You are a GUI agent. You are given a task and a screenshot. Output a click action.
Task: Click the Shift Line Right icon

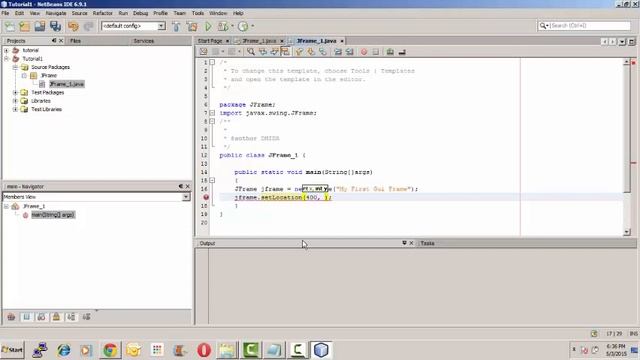click(x=349, y=52)
